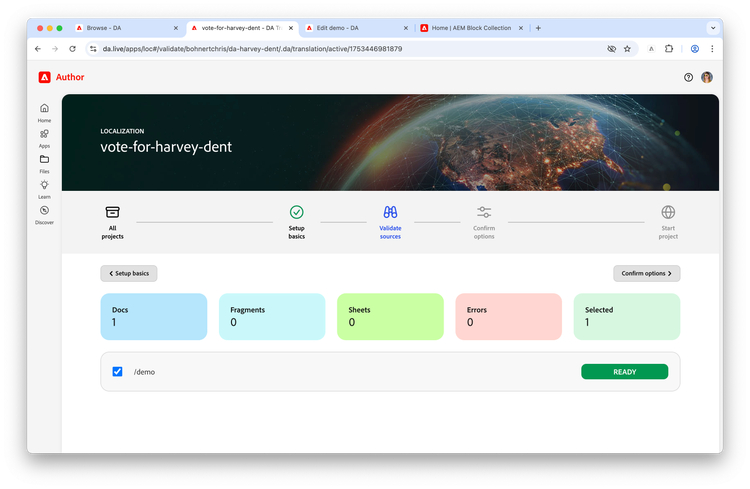Select Validate sources binoculars step

coord(390,212)
